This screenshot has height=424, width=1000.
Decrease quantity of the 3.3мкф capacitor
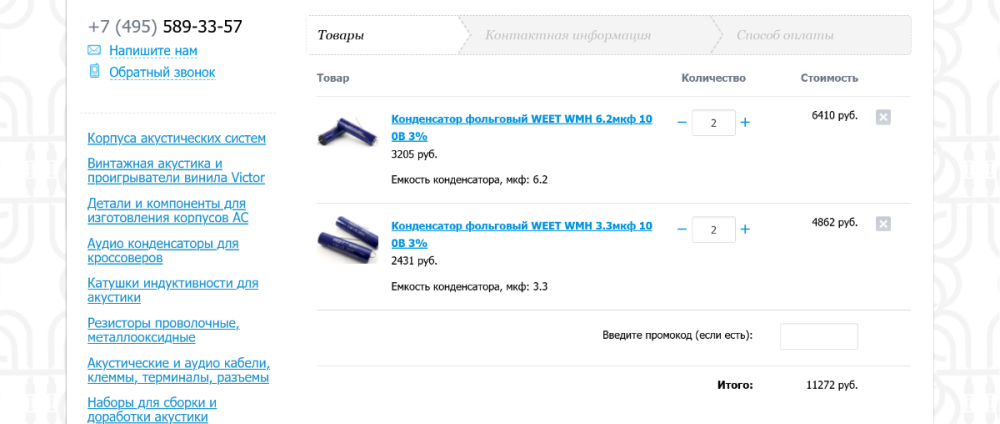[x=682, y=230]
